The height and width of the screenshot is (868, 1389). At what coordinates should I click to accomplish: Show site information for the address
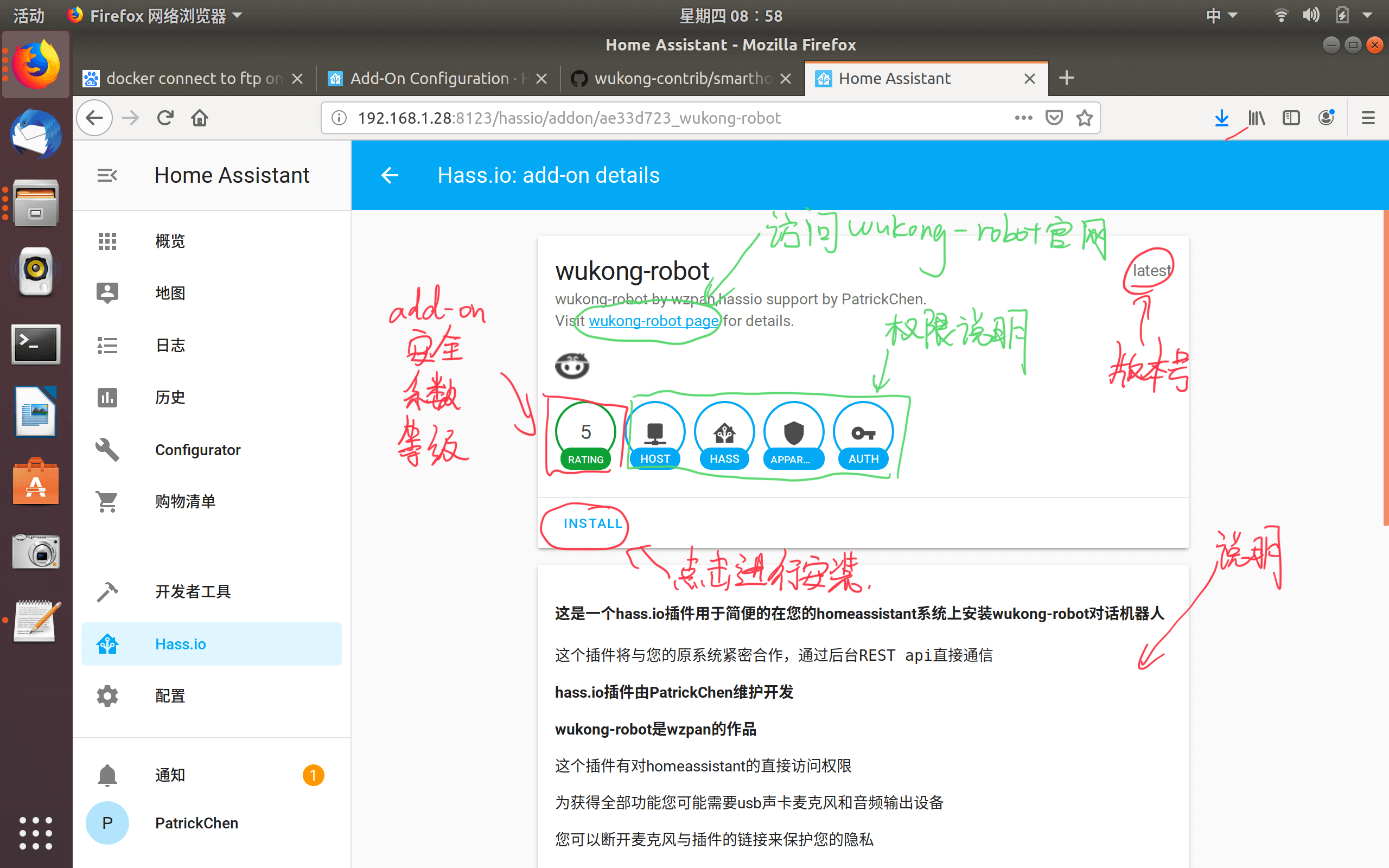click(339, 118)
